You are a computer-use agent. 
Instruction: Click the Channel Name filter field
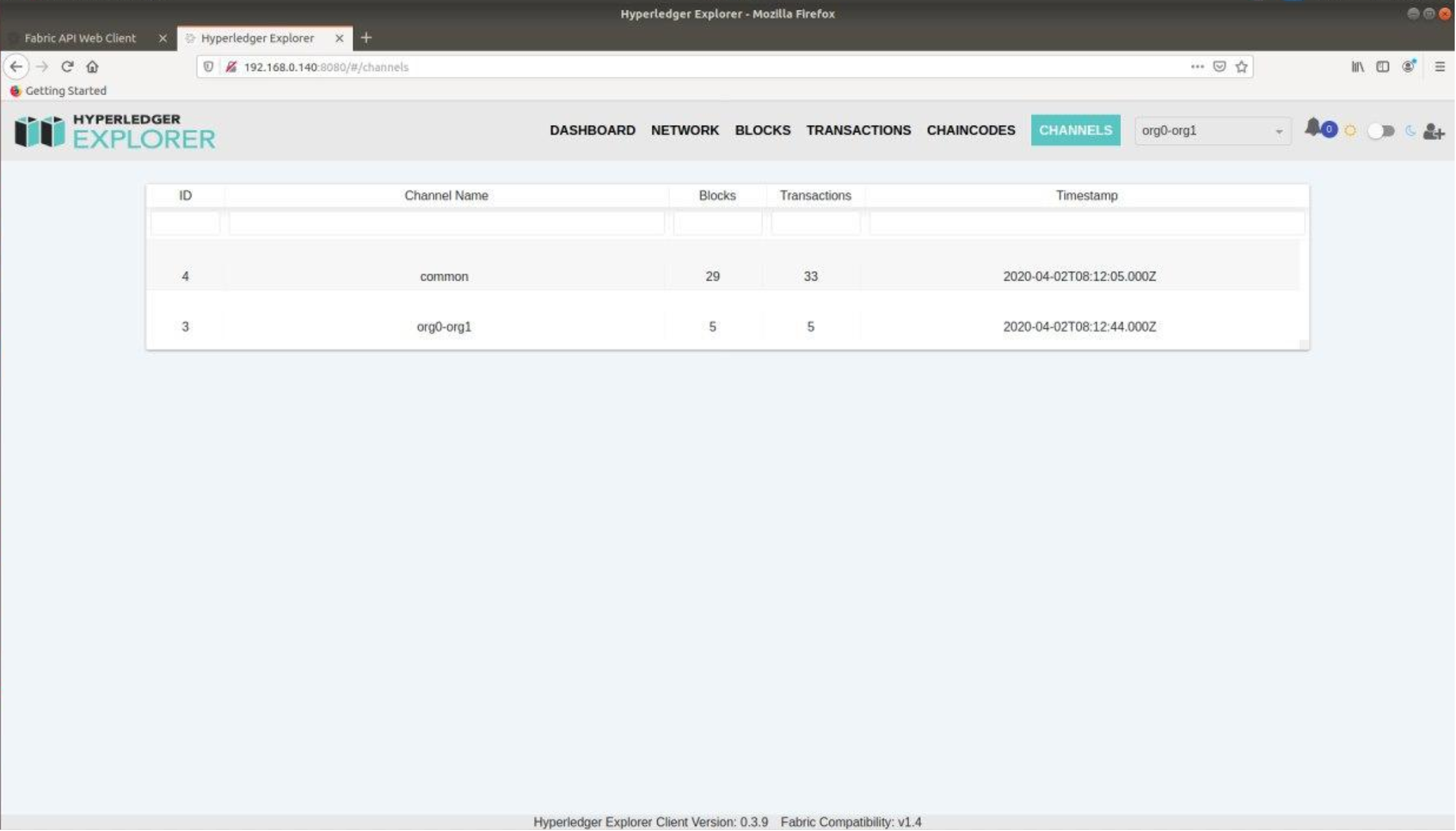pos(447,223)
